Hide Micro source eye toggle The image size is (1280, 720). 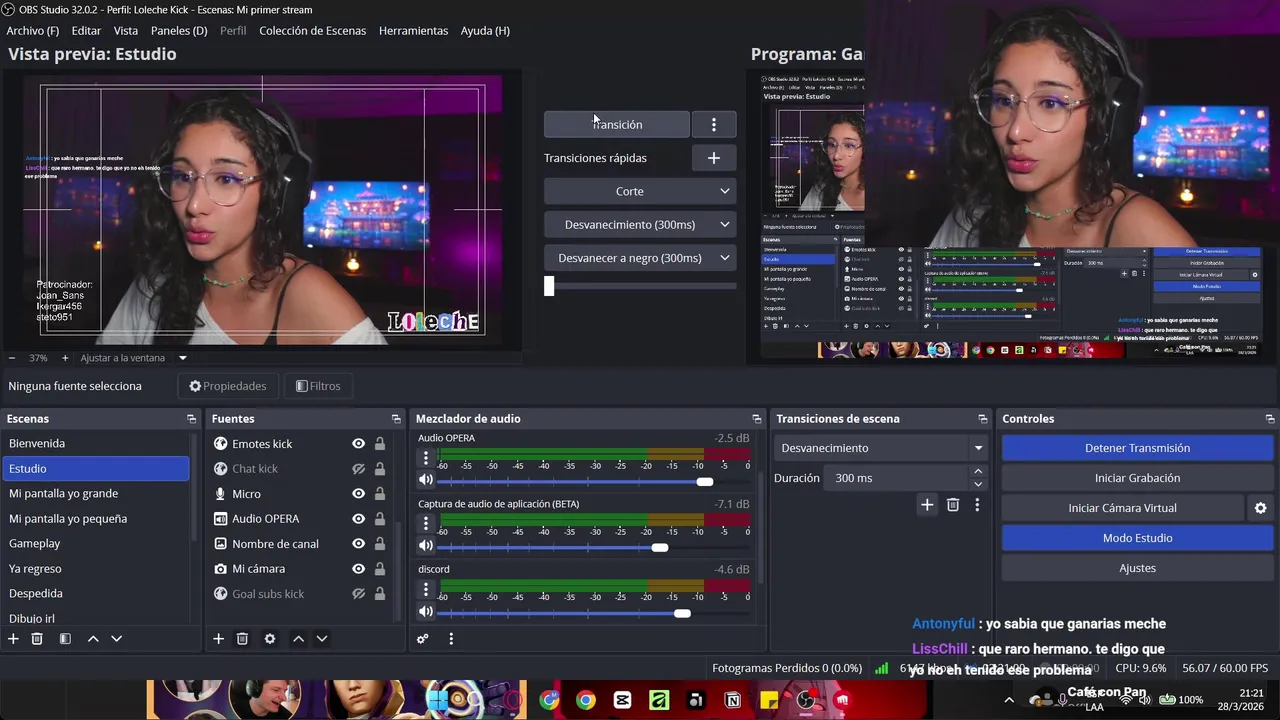pos(358,494)
